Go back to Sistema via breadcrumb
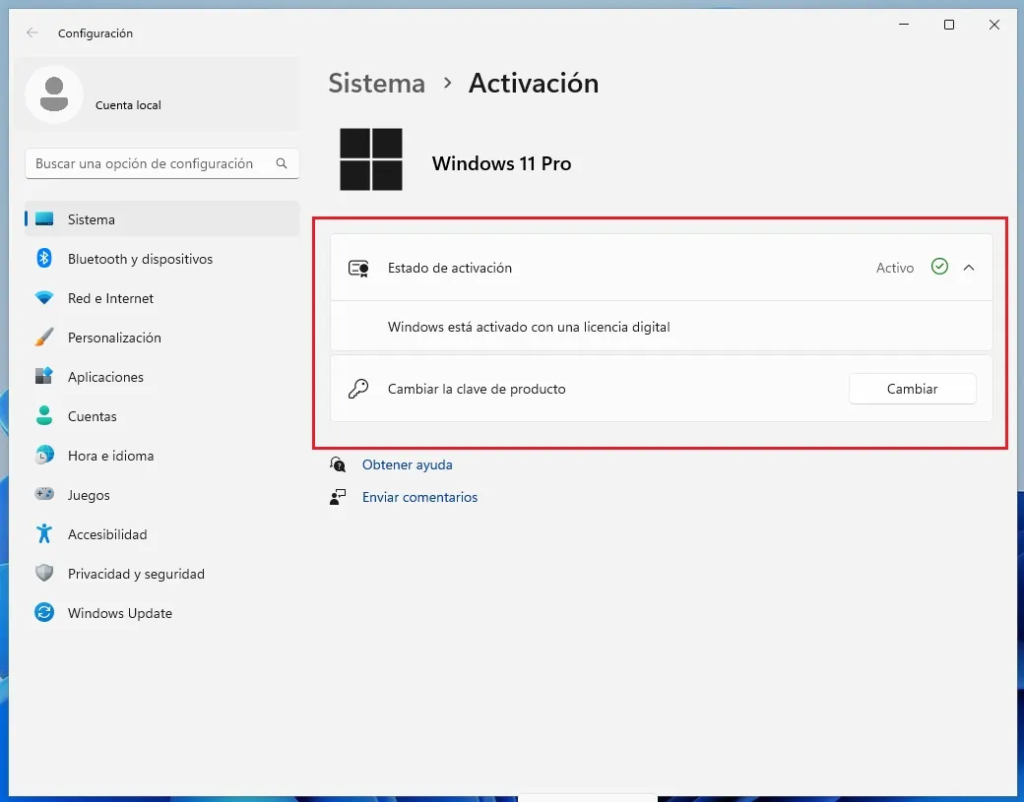 [377, 83]
